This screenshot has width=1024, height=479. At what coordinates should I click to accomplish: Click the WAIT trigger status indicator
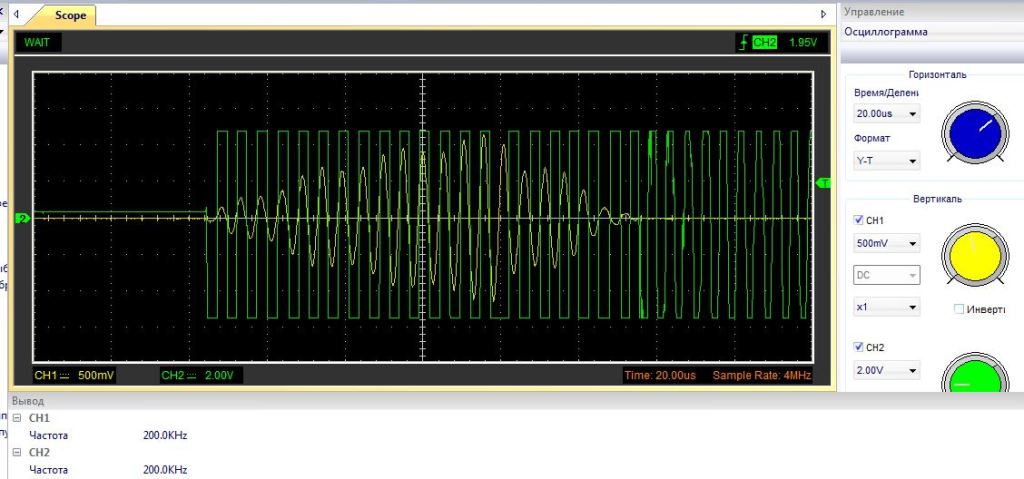click(x=37, y=43)
